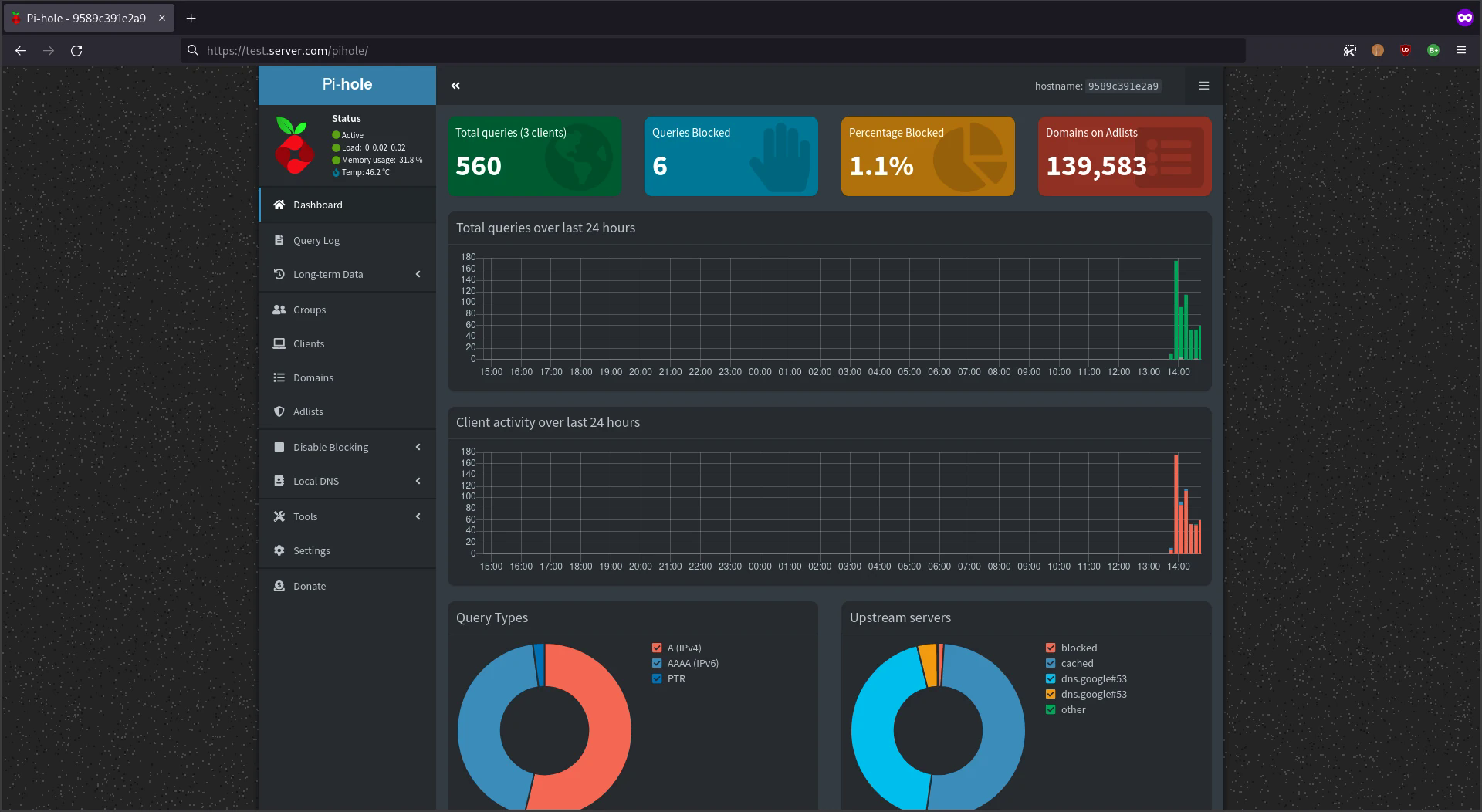Click the Long-term Data history icon
This screenshot has height=812, width=1482.
(279, 274)
